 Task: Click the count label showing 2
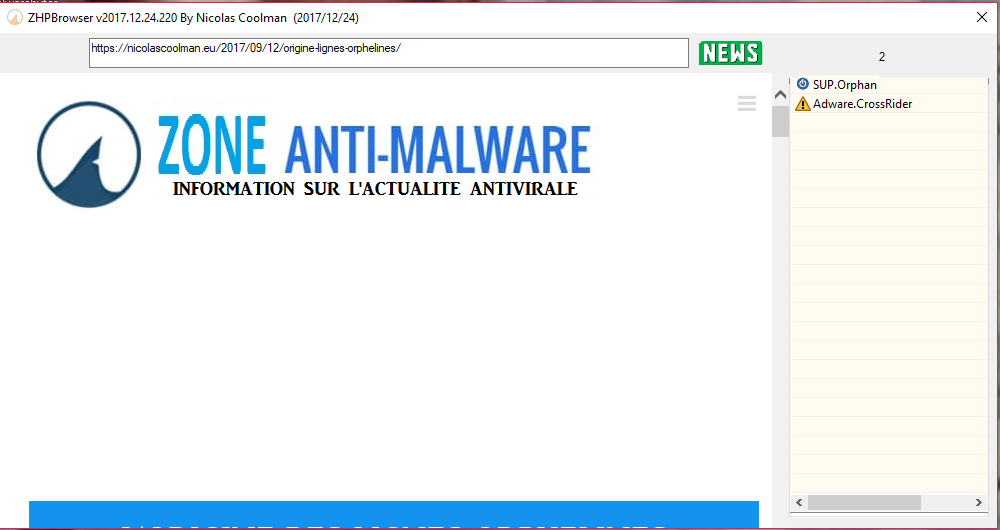(x=882, y=57)
